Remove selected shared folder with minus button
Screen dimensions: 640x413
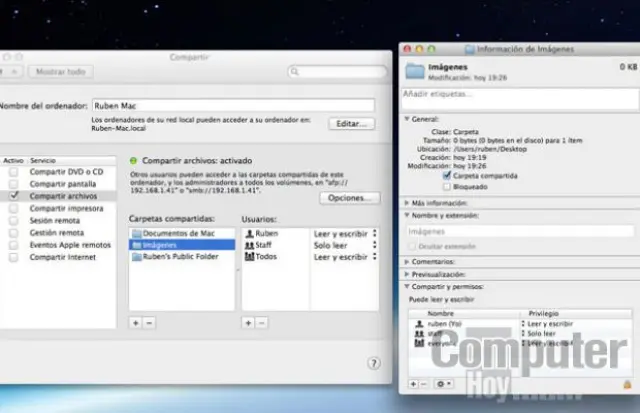[x=149, y=323]
